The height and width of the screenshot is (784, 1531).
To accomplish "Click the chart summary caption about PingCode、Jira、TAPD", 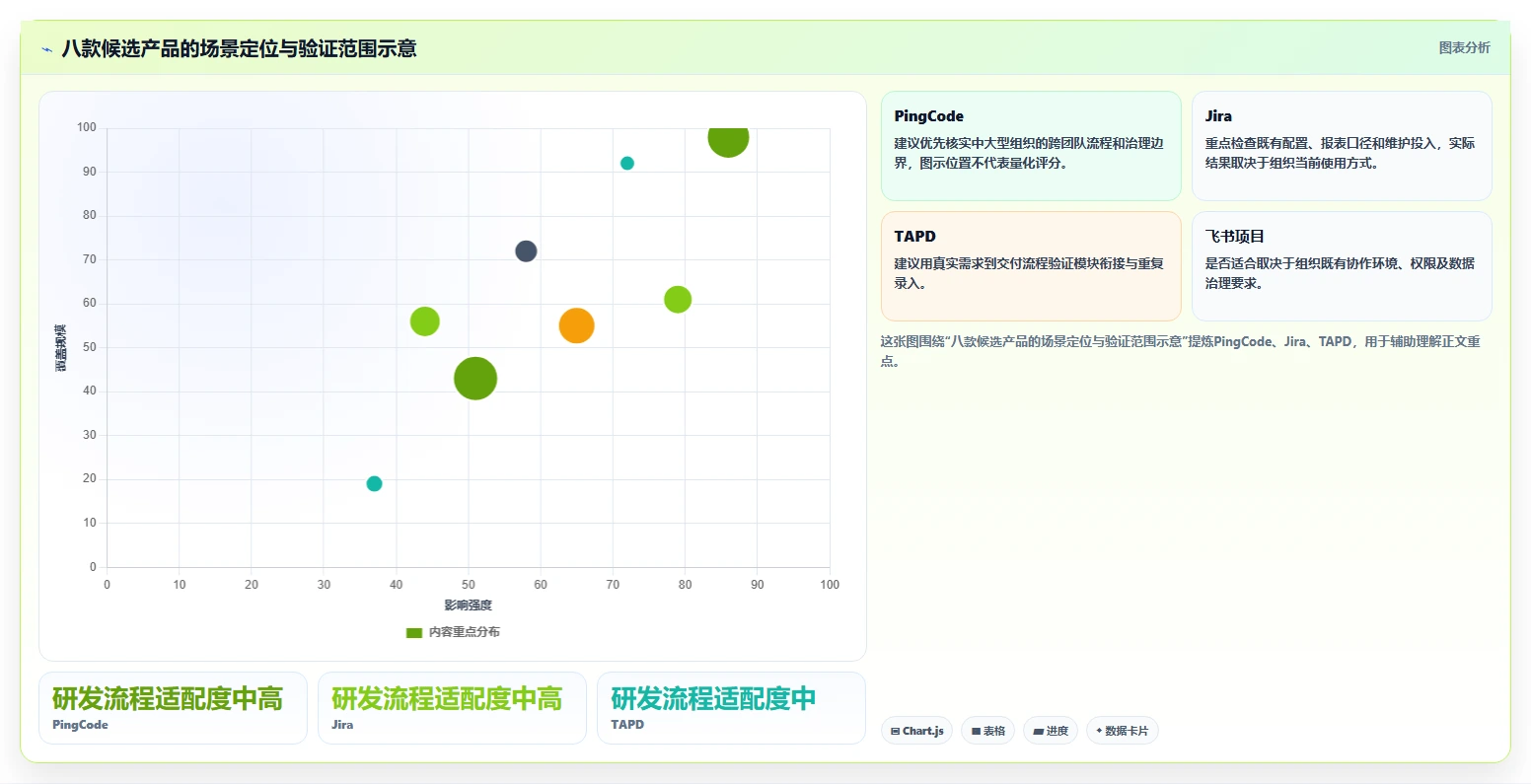I will [x=1181, y=351].
